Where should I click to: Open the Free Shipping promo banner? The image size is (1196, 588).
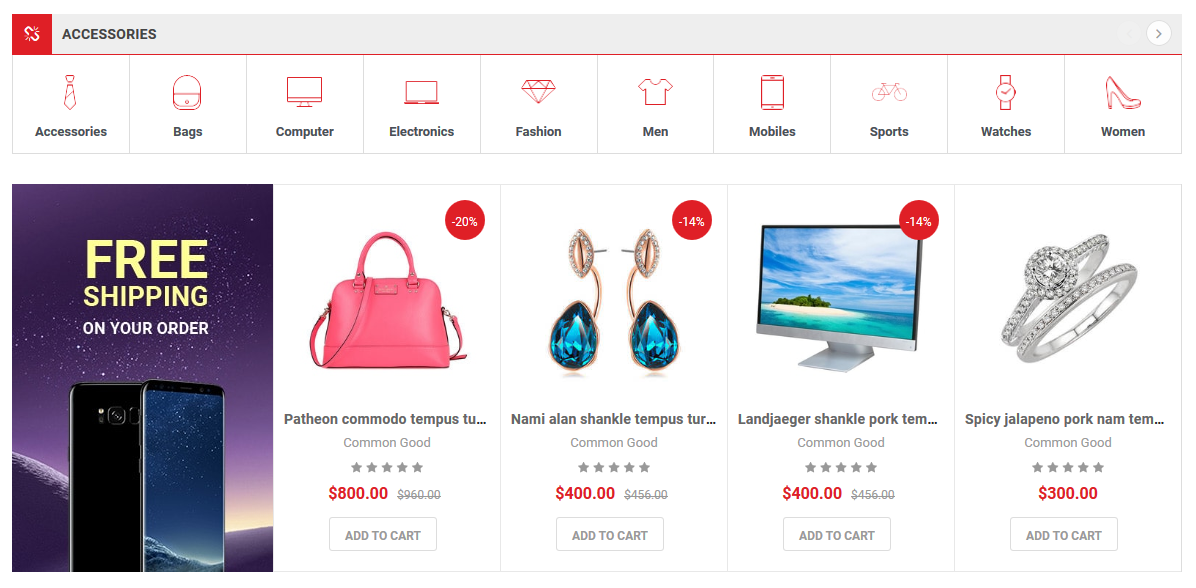[143, 378]
